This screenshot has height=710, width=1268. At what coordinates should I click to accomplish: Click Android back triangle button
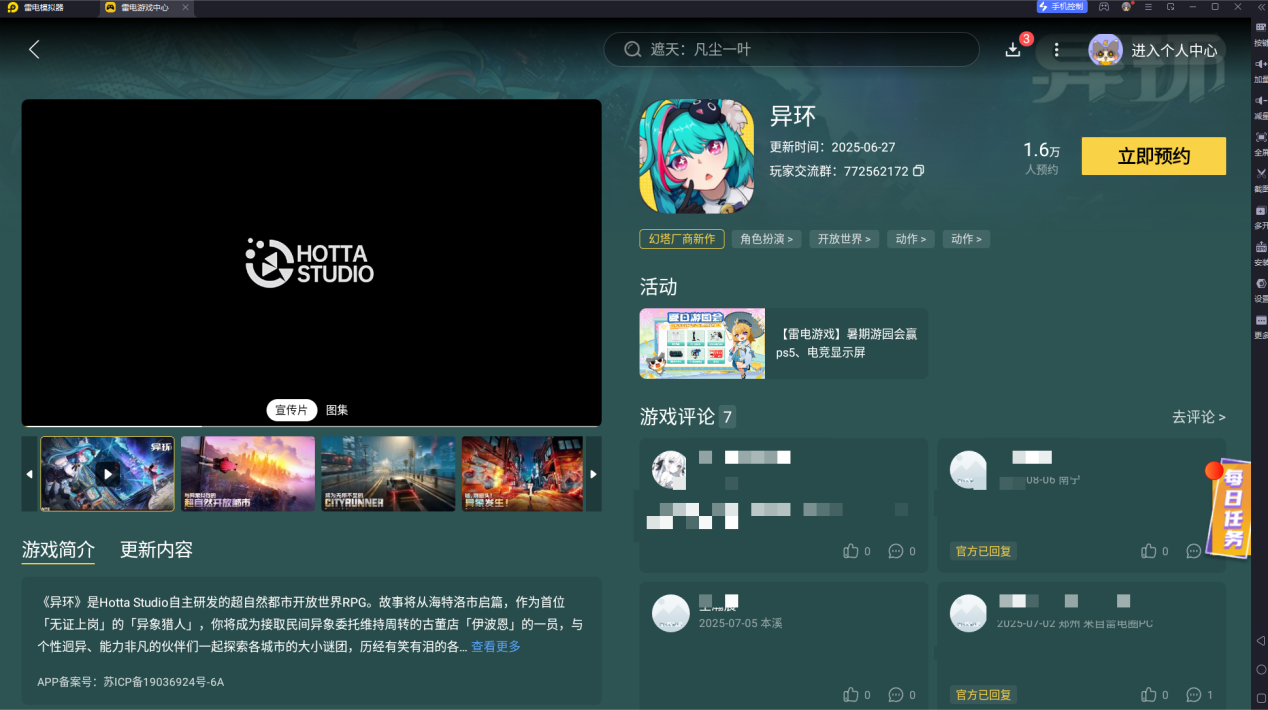[x=1260, y=640]
